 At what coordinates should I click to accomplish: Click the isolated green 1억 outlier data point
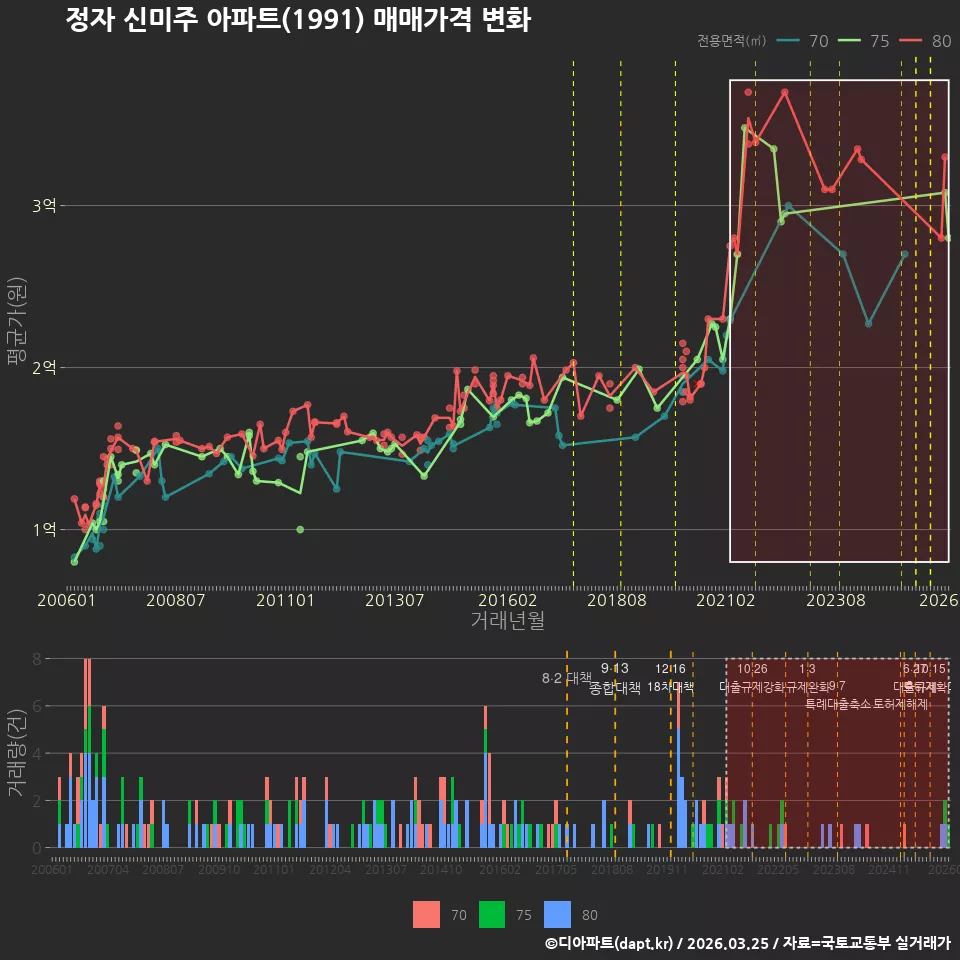[x=300, y=530]
